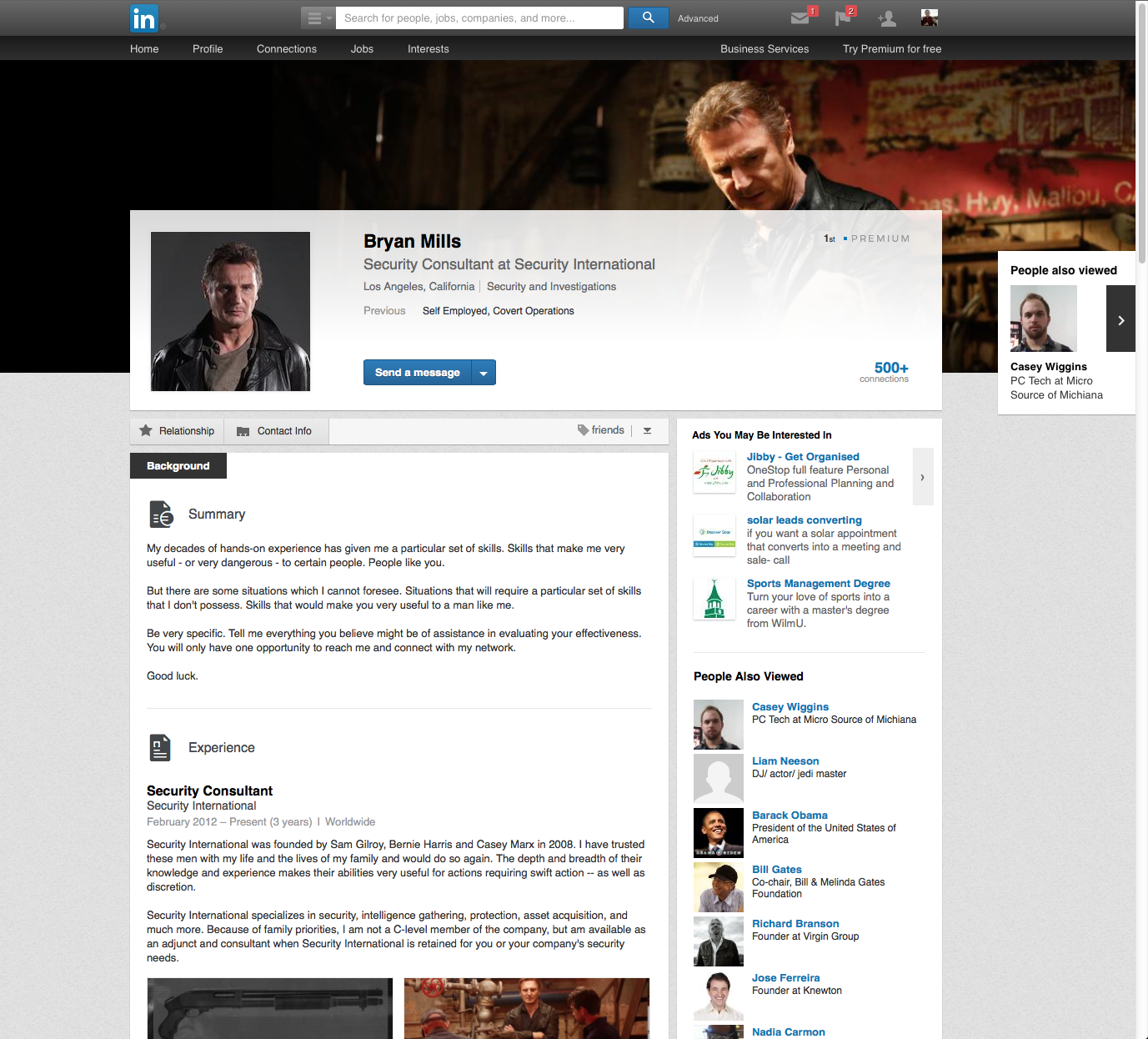Click the blue search magnifier button
Image resolution: width=1148 pixels, height=1039 pixels.
(x=648, y=18)
